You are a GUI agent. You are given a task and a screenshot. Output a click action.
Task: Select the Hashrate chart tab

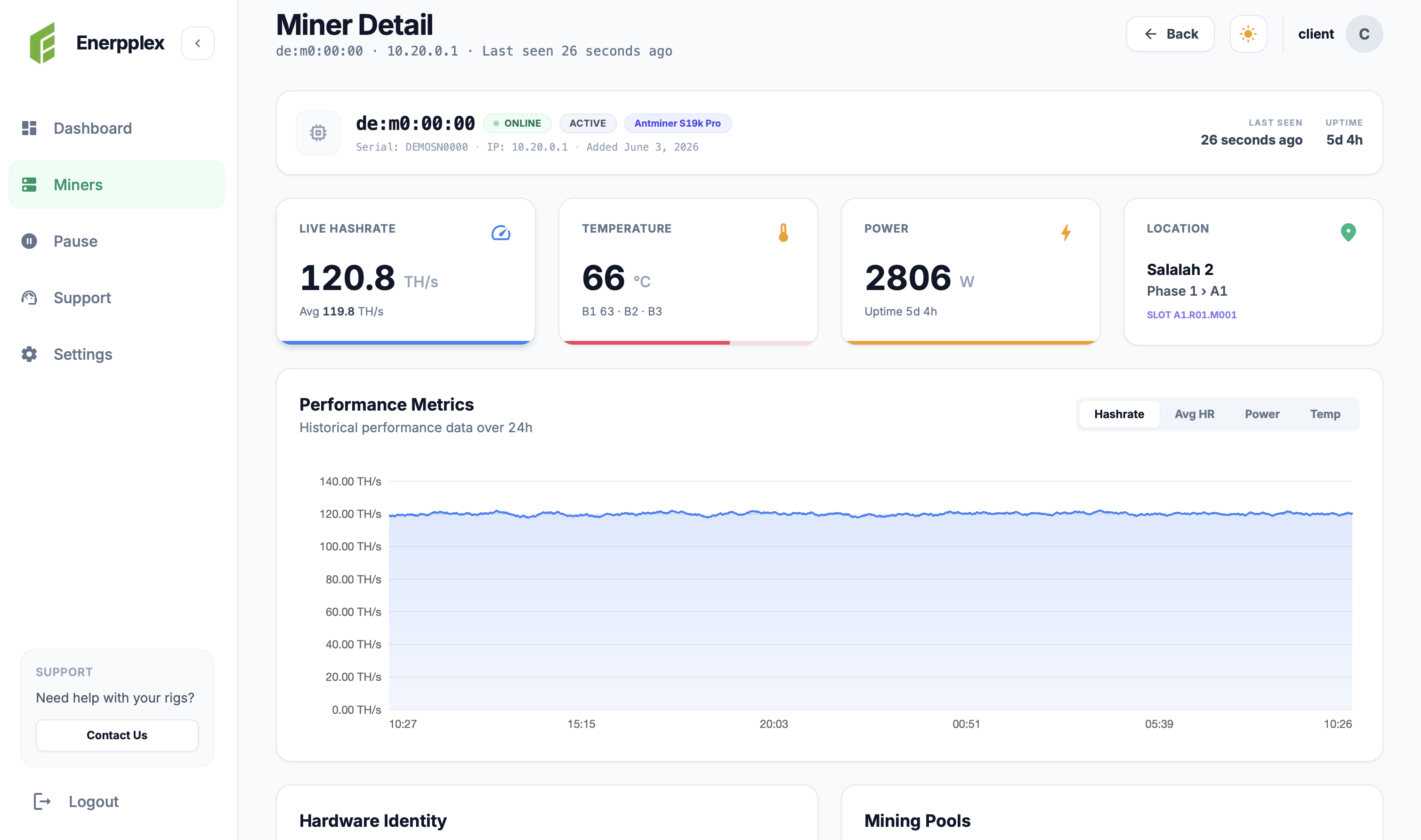pos(1119,414)
